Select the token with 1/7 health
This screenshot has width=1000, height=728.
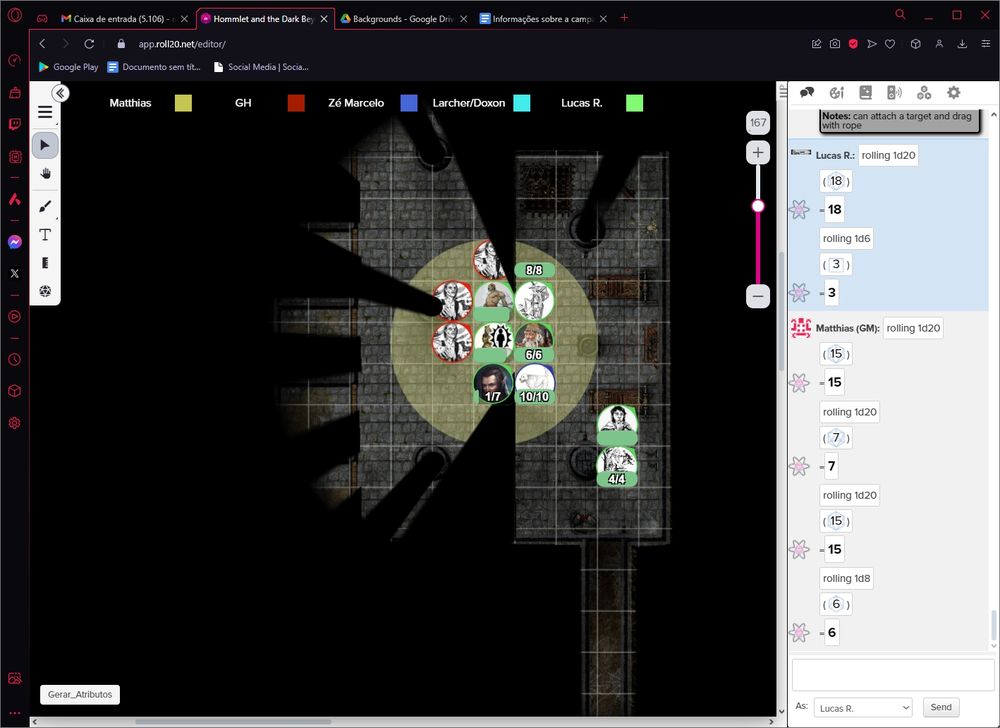pos(493,383)
